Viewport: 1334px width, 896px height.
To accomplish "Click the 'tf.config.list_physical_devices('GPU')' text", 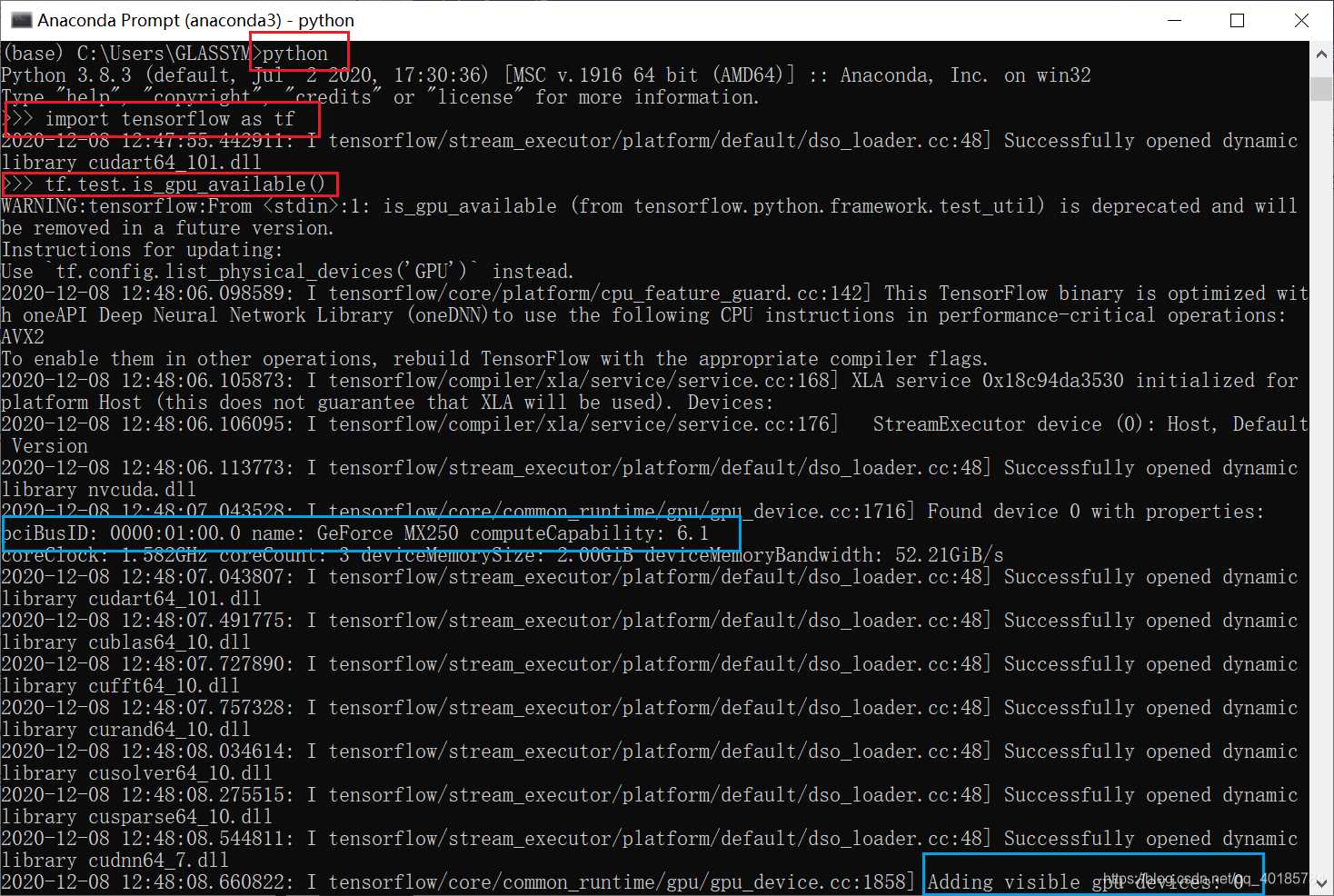I will click(x=266, y=272).
